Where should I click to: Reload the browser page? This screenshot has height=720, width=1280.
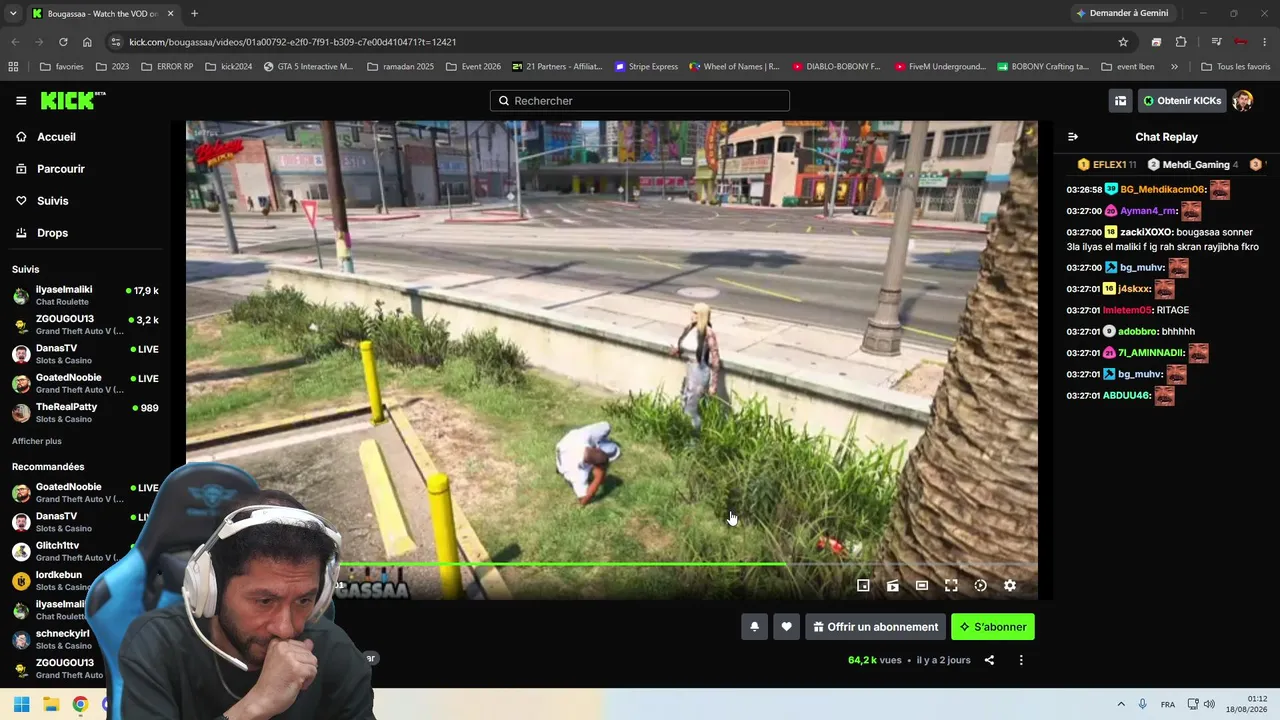tap(63, 42)
